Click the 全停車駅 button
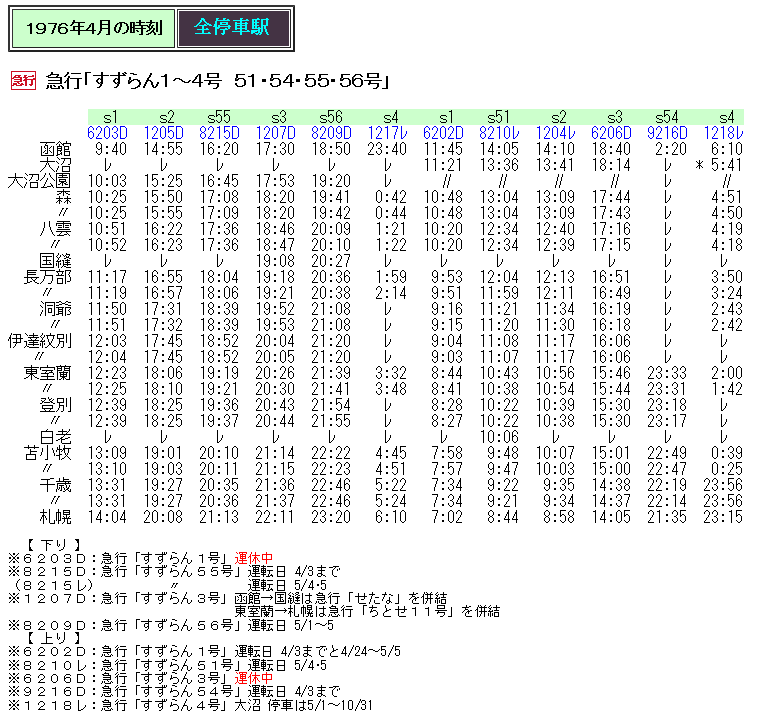 pos(234,28)
